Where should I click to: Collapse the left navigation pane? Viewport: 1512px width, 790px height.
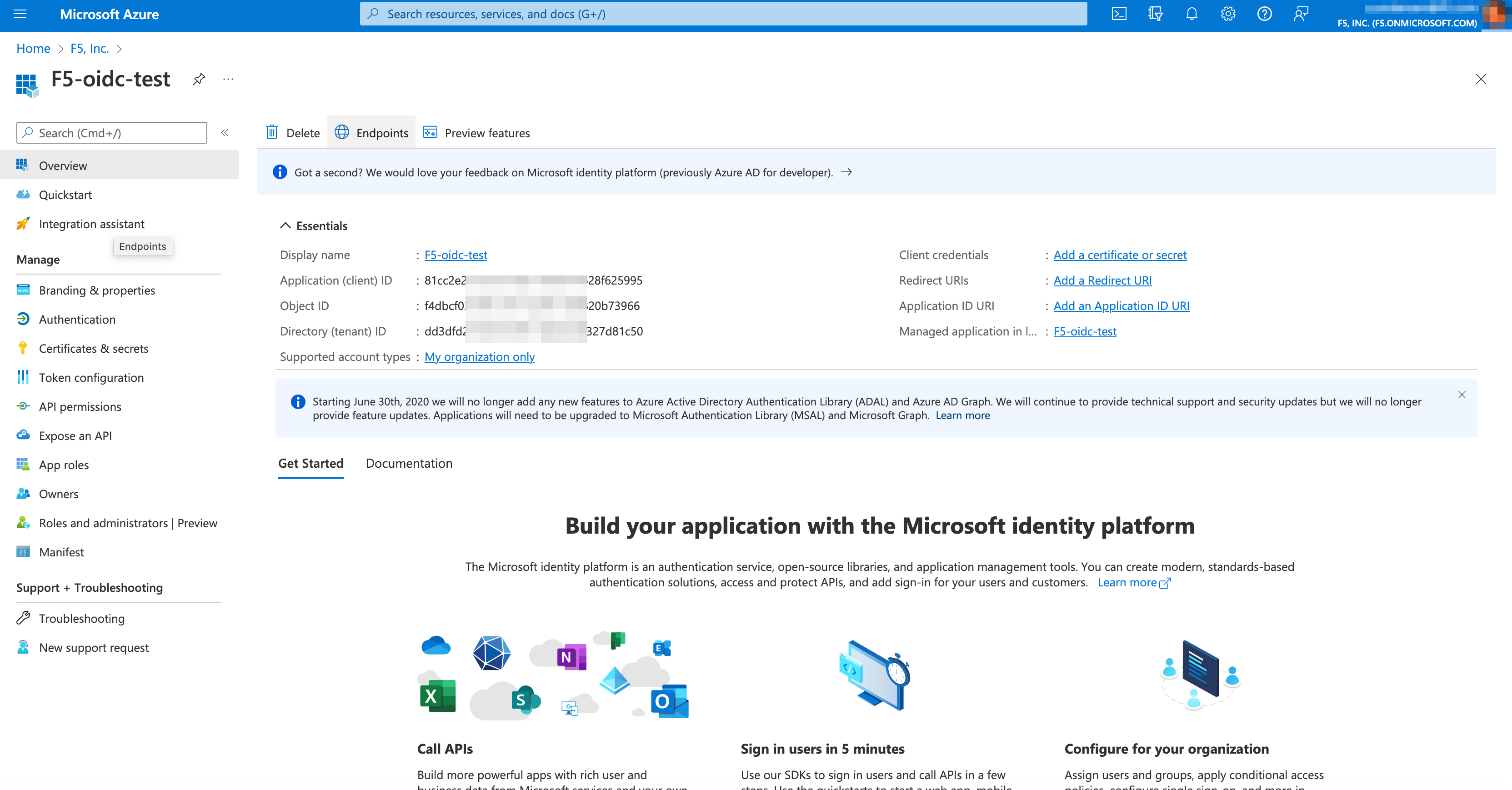pos(225,133)
